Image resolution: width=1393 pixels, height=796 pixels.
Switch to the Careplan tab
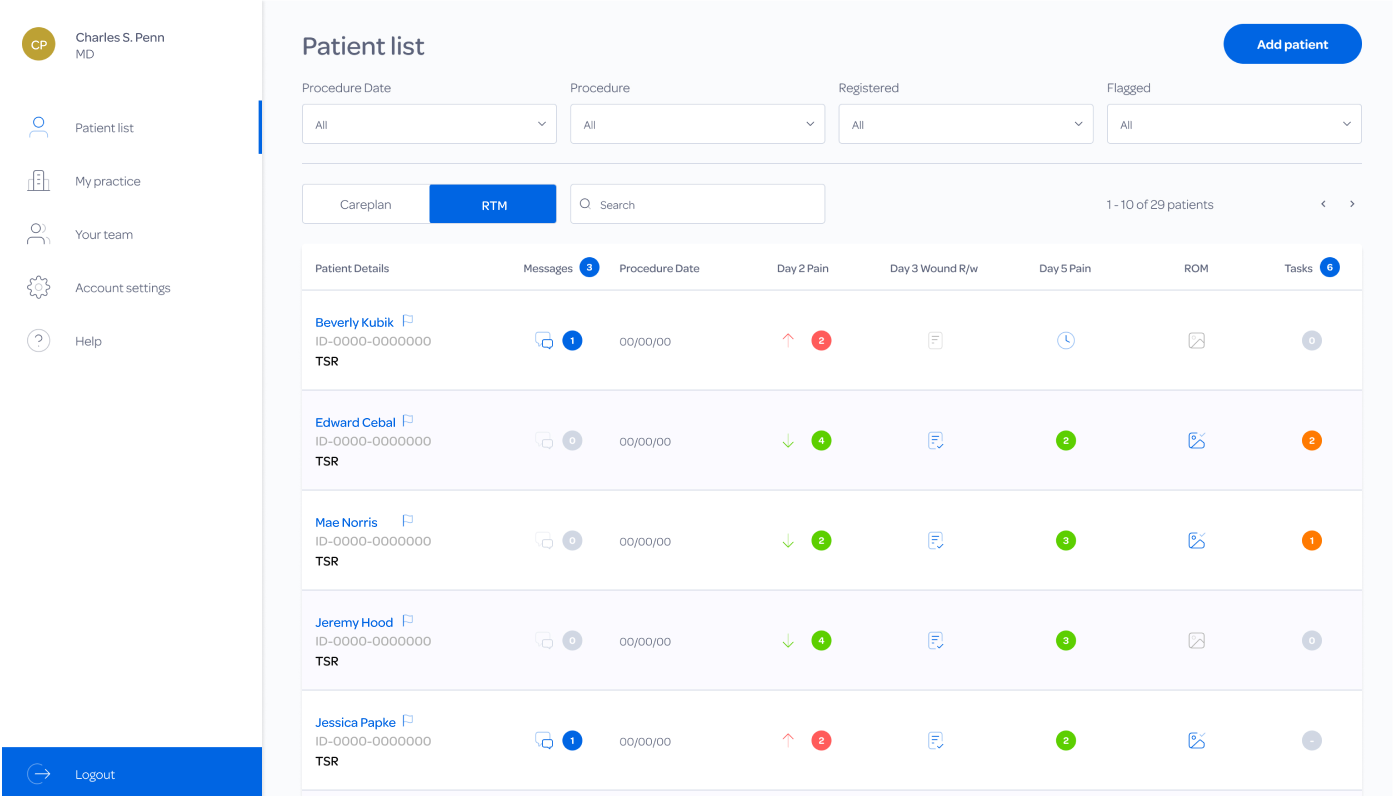click(366, 205)
